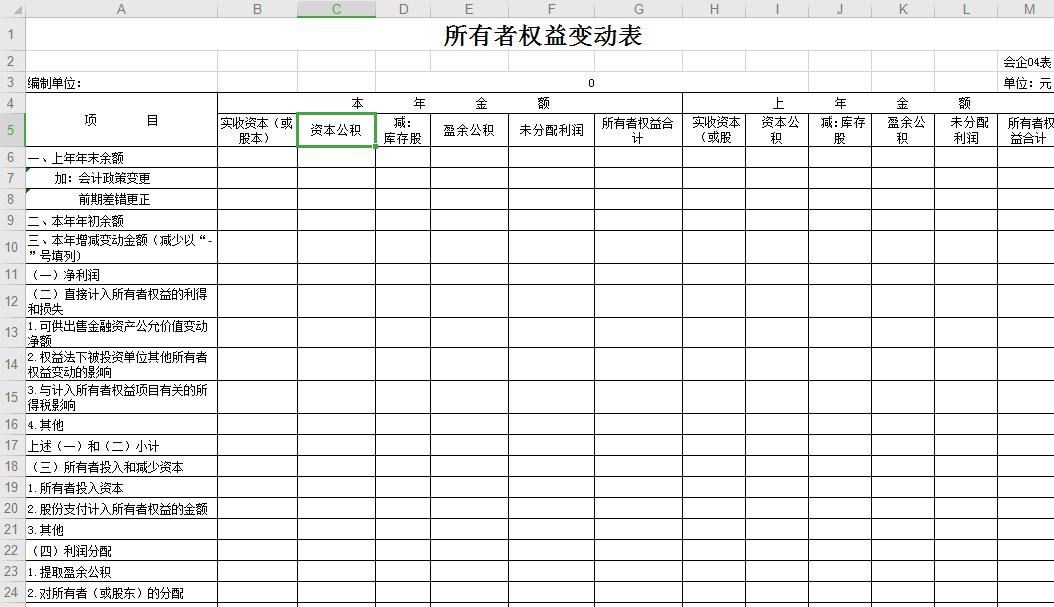Select the (四)利润分配 cell
This screenshot has width=1054, height=607.
pos(121,551)
